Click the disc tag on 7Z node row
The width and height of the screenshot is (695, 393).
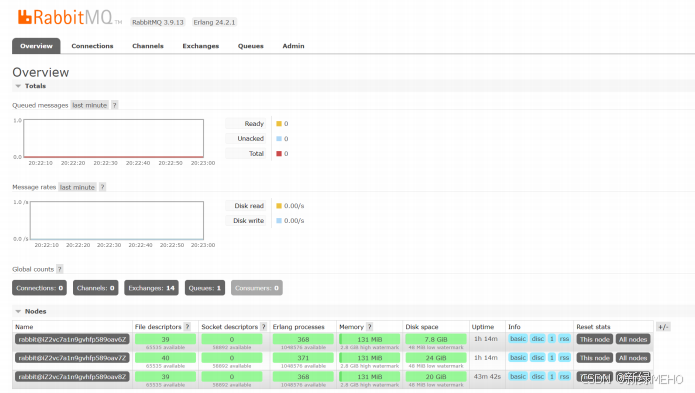click(538, 358)
